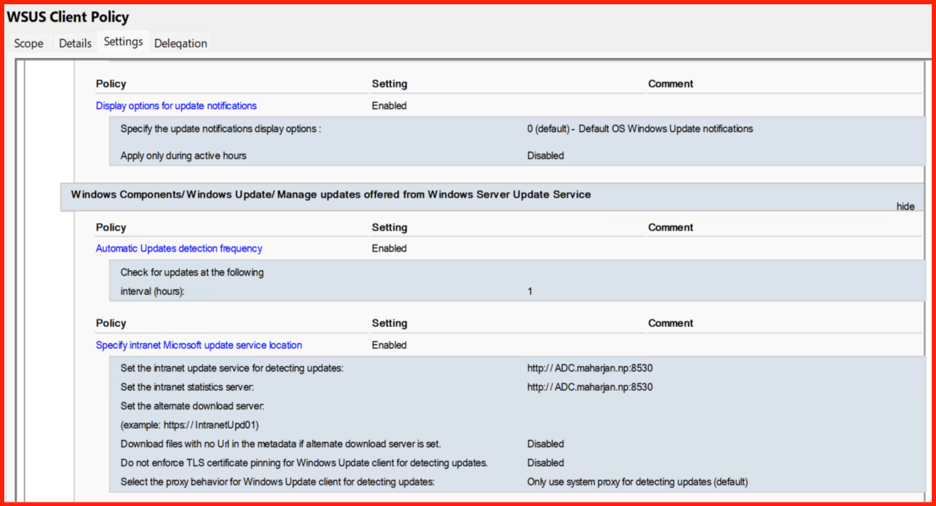Collapse section using the hide link
Screen dimensions: 936x506
point(905,206)
